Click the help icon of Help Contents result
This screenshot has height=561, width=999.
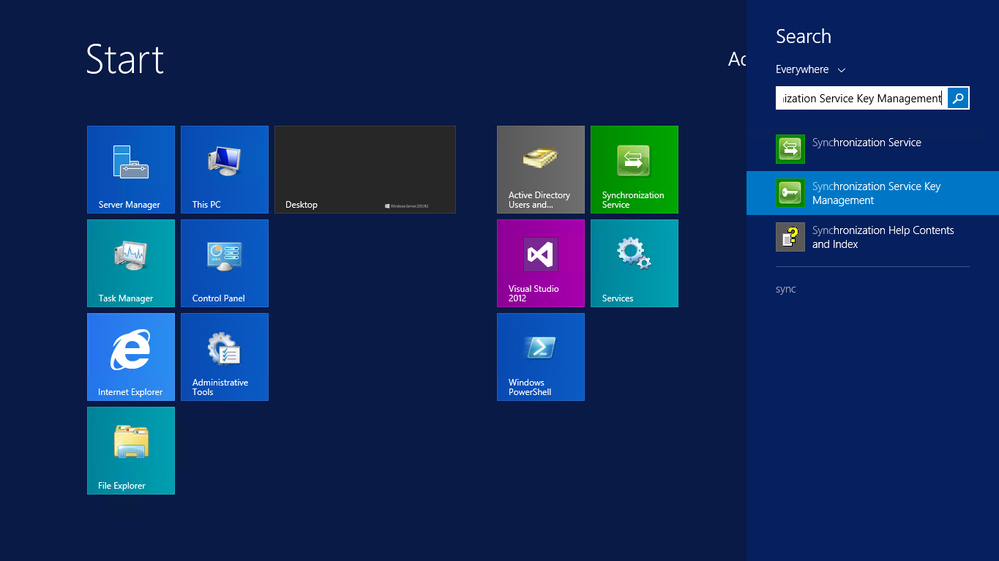tap(790, 237)
